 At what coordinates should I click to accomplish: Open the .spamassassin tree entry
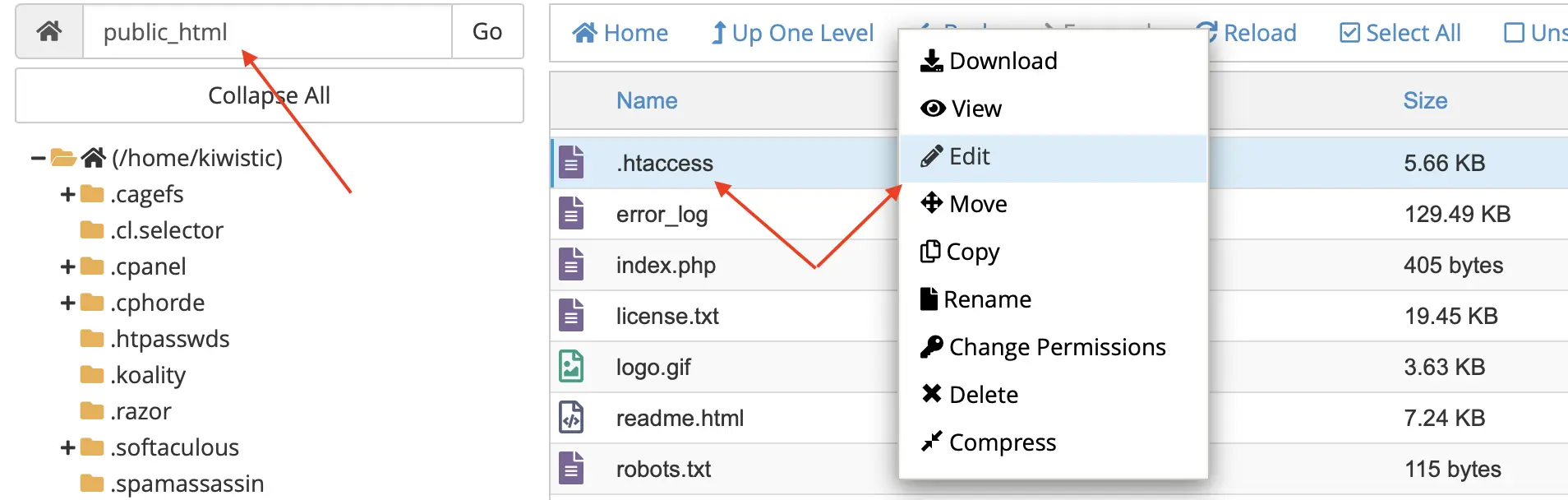tap(187, 484)
